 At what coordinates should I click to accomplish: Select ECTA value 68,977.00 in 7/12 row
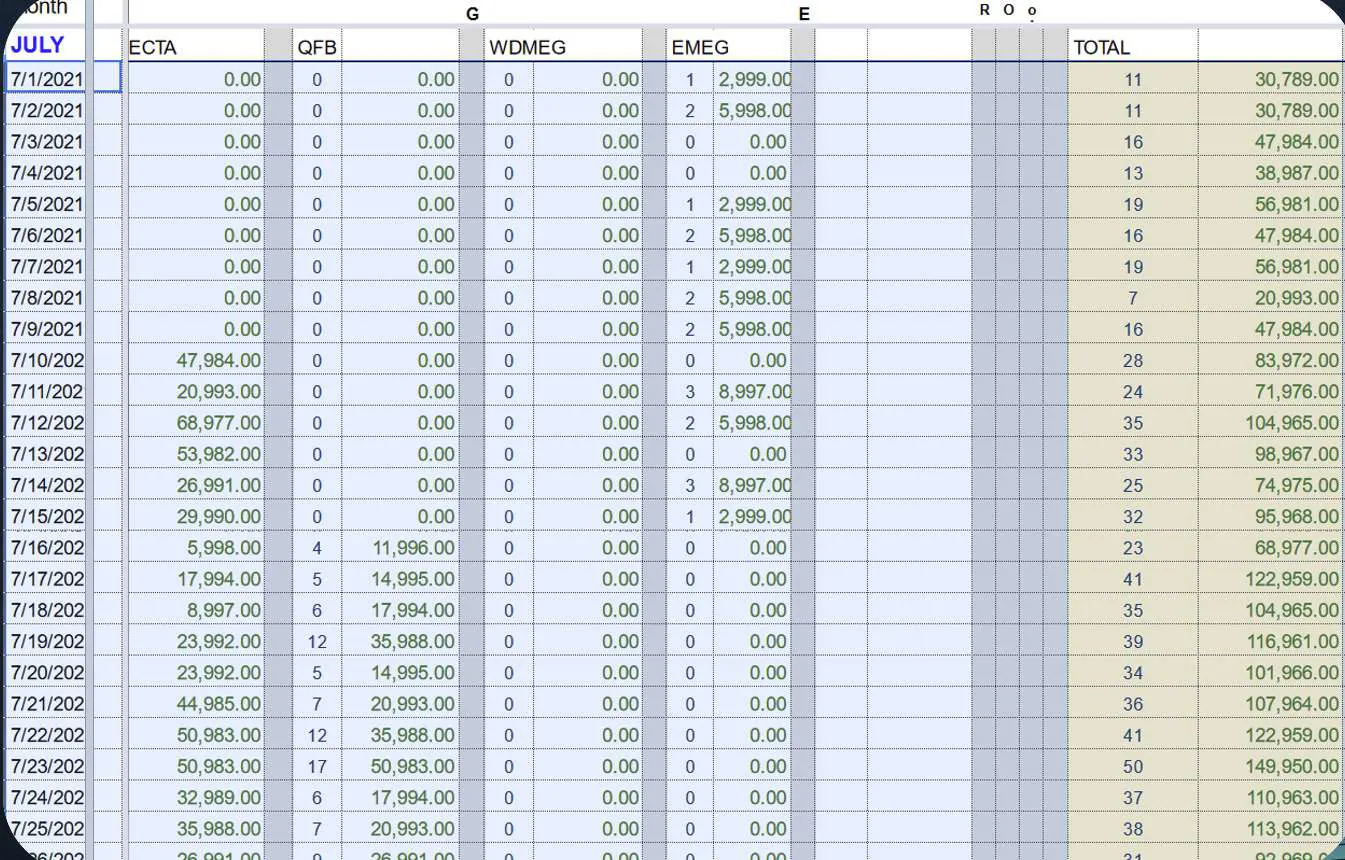[x=196, y=423]
